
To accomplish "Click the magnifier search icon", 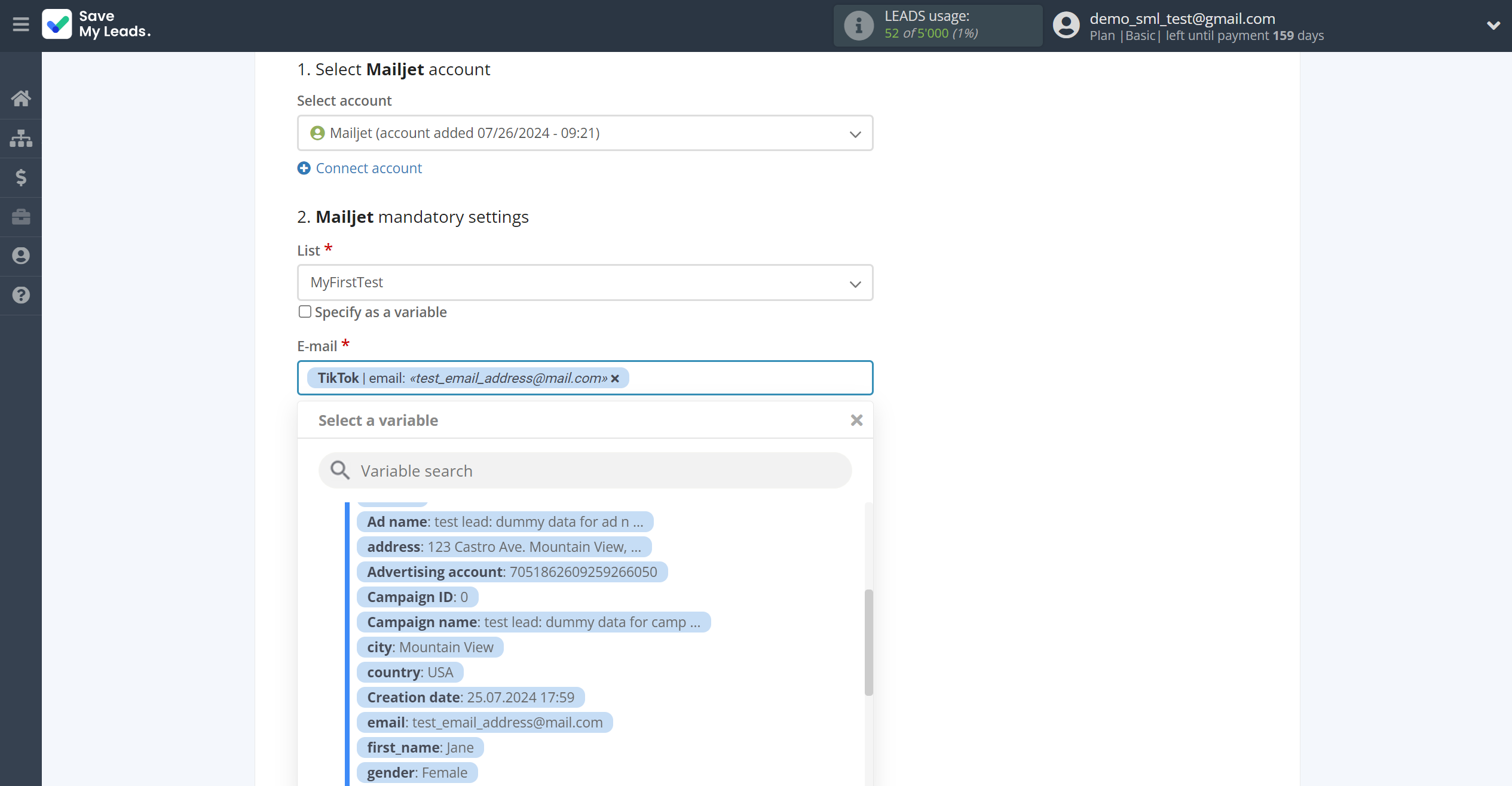I will click(340, 471).
